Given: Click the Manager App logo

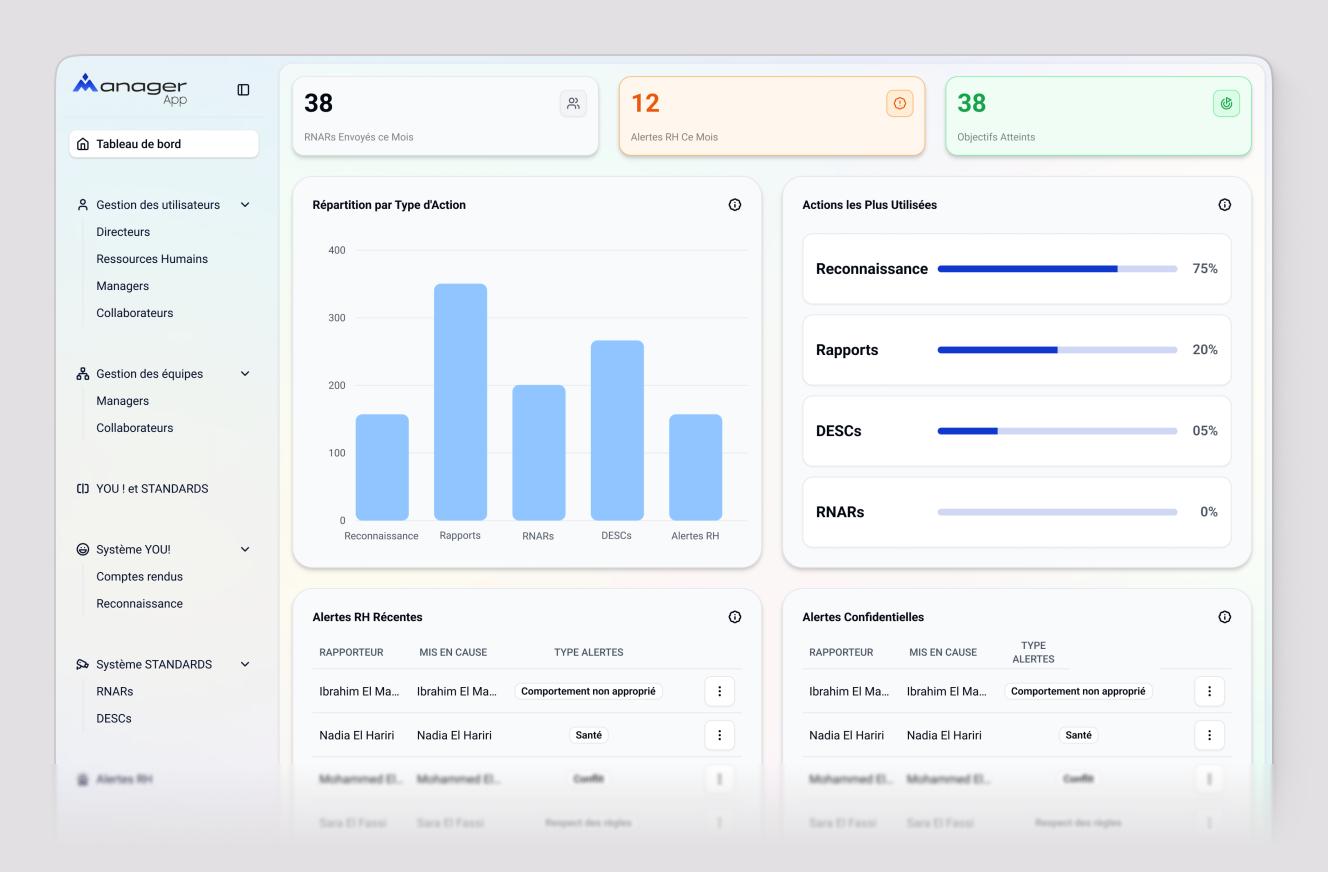Looking at the screenshot, I should pos(130,89).
